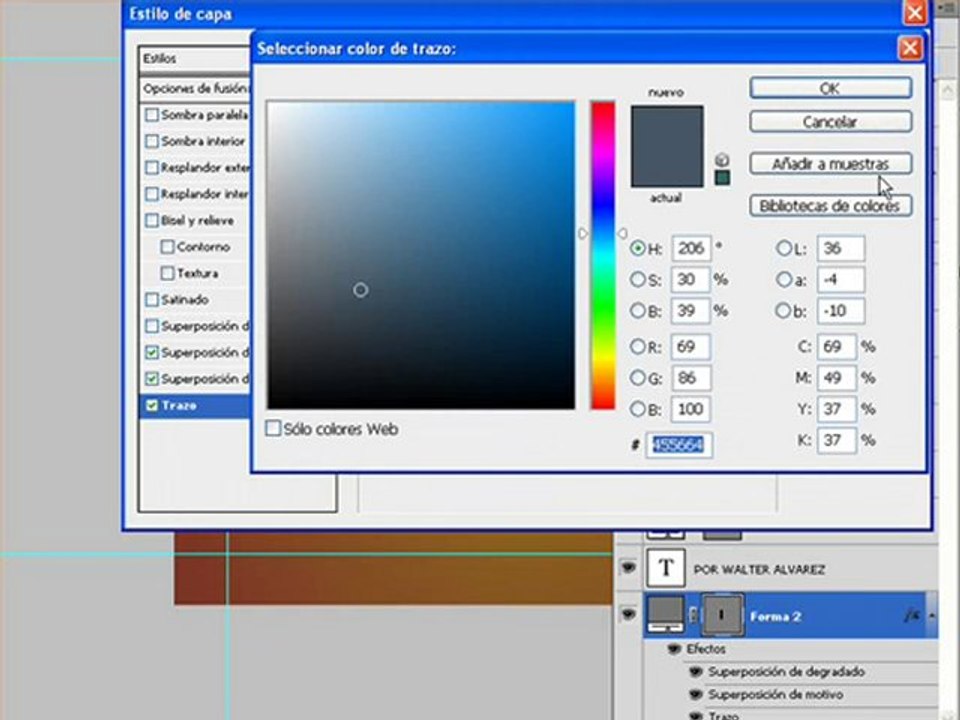The width and height of the screenshot is (960, 720).
Task: Enable Satinado checkbox
Action: click(152, 299)
